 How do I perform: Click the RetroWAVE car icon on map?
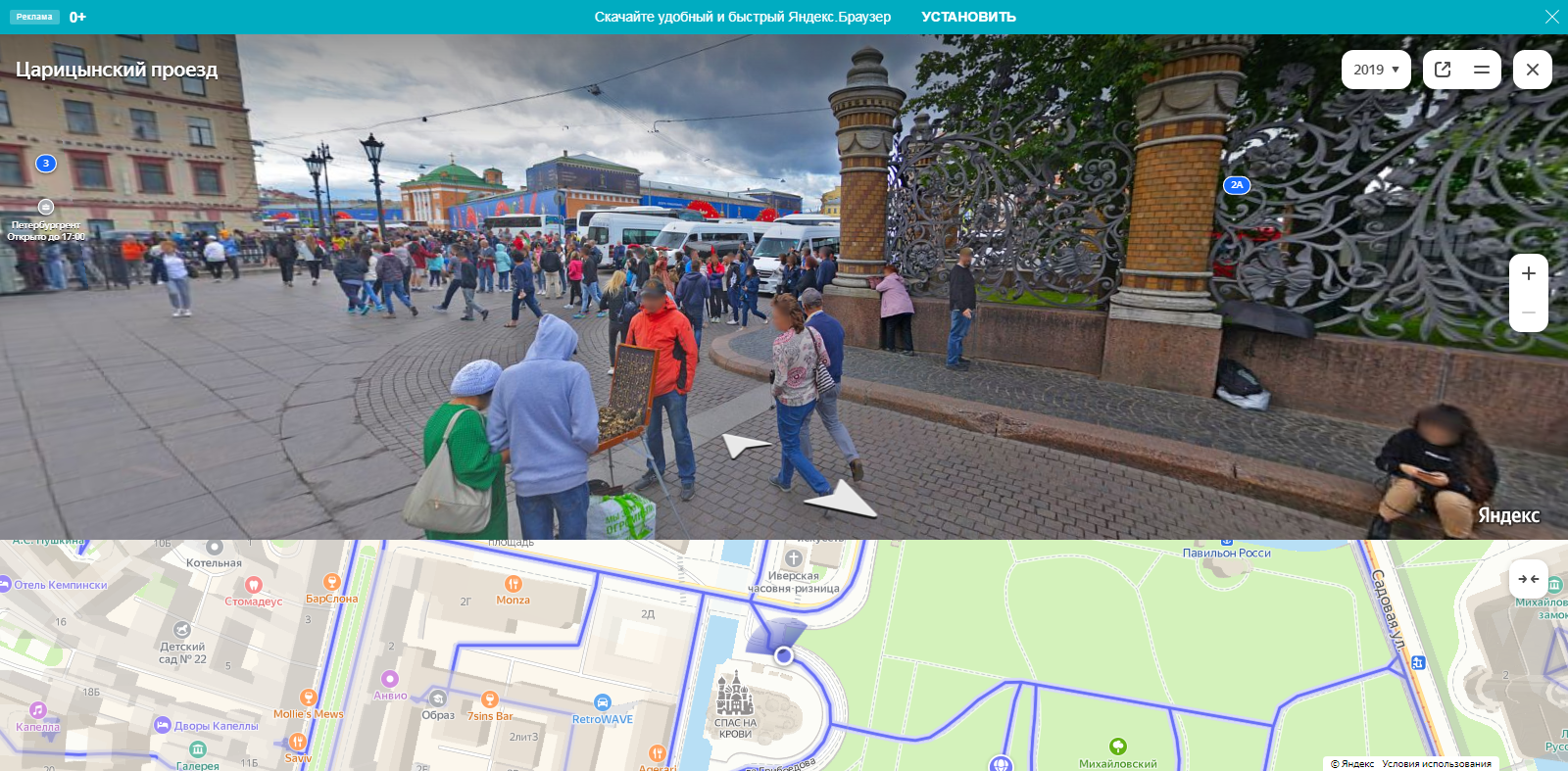click(602, 702)
